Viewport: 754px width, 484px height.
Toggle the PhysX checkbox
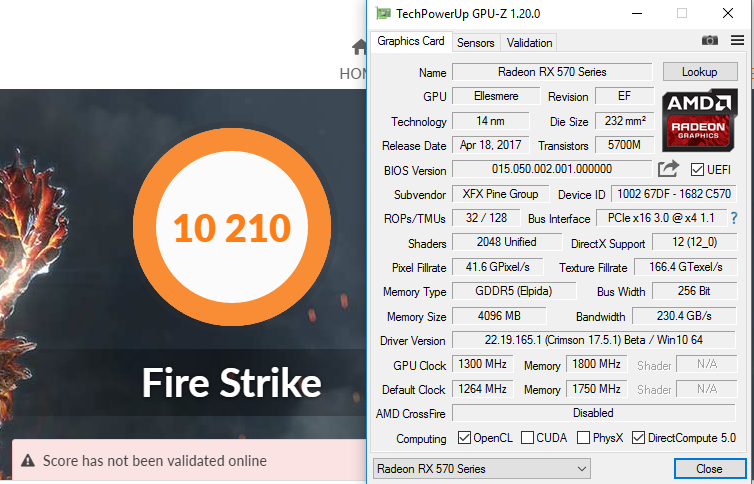pos(583,437)
